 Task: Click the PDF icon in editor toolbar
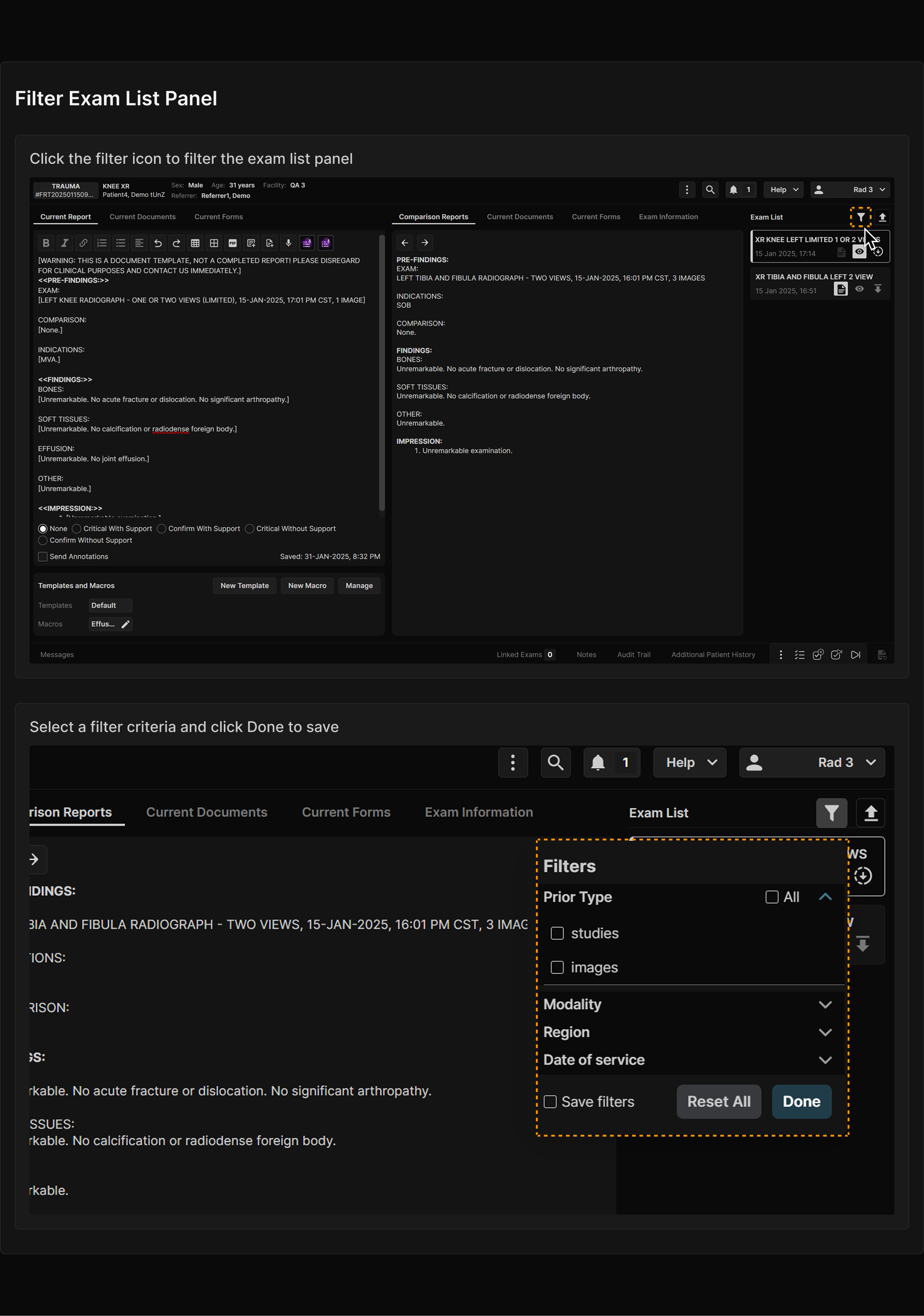pyautogui.click(x=232, y=243)
